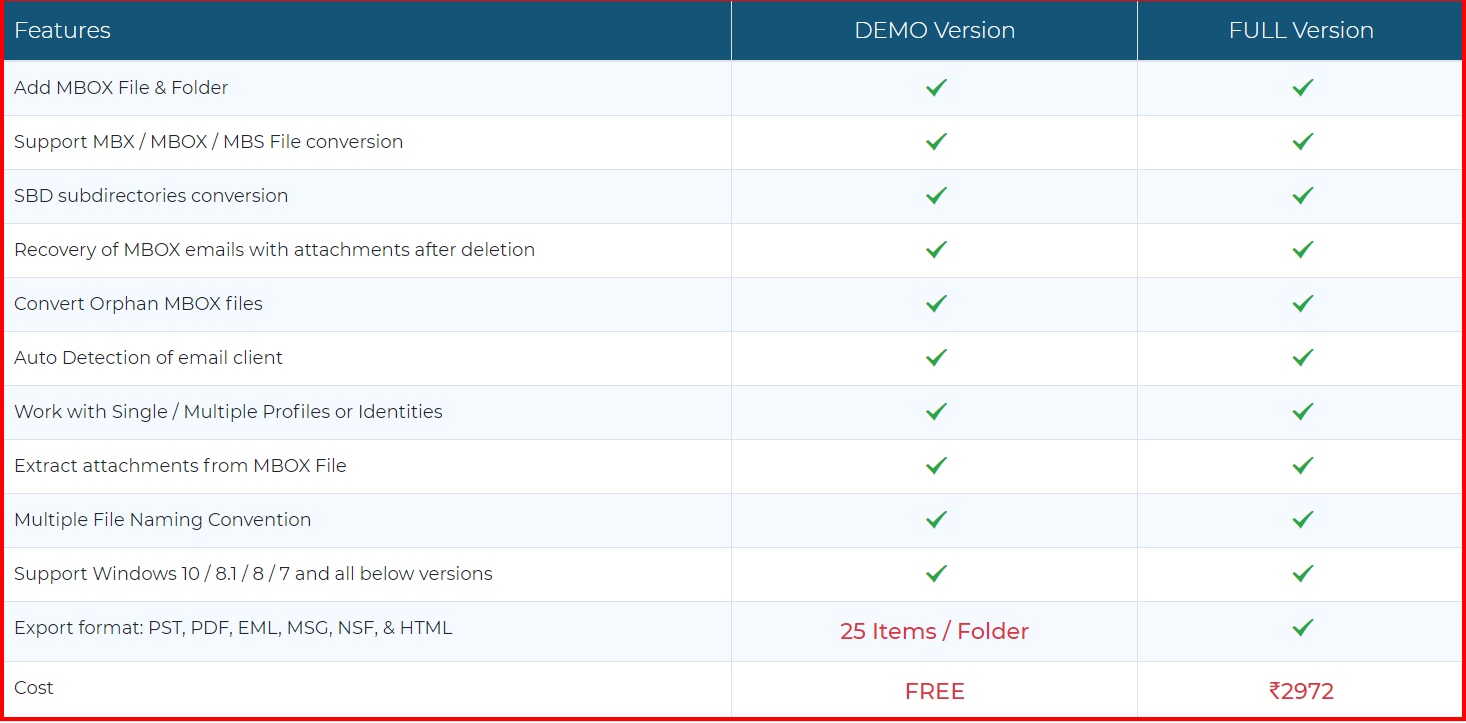This screenshot has width=1466, height=723.
Task: Select the checkmark for SBD subdirectories conversion under FULL Version
Action: tap(1301, 196)
